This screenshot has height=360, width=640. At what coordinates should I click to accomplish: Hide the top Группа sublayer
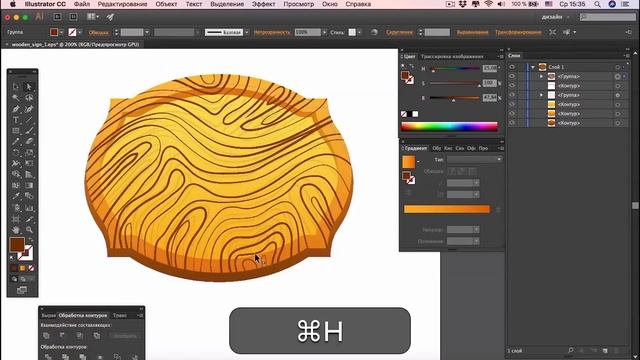(x=512, y=76)
